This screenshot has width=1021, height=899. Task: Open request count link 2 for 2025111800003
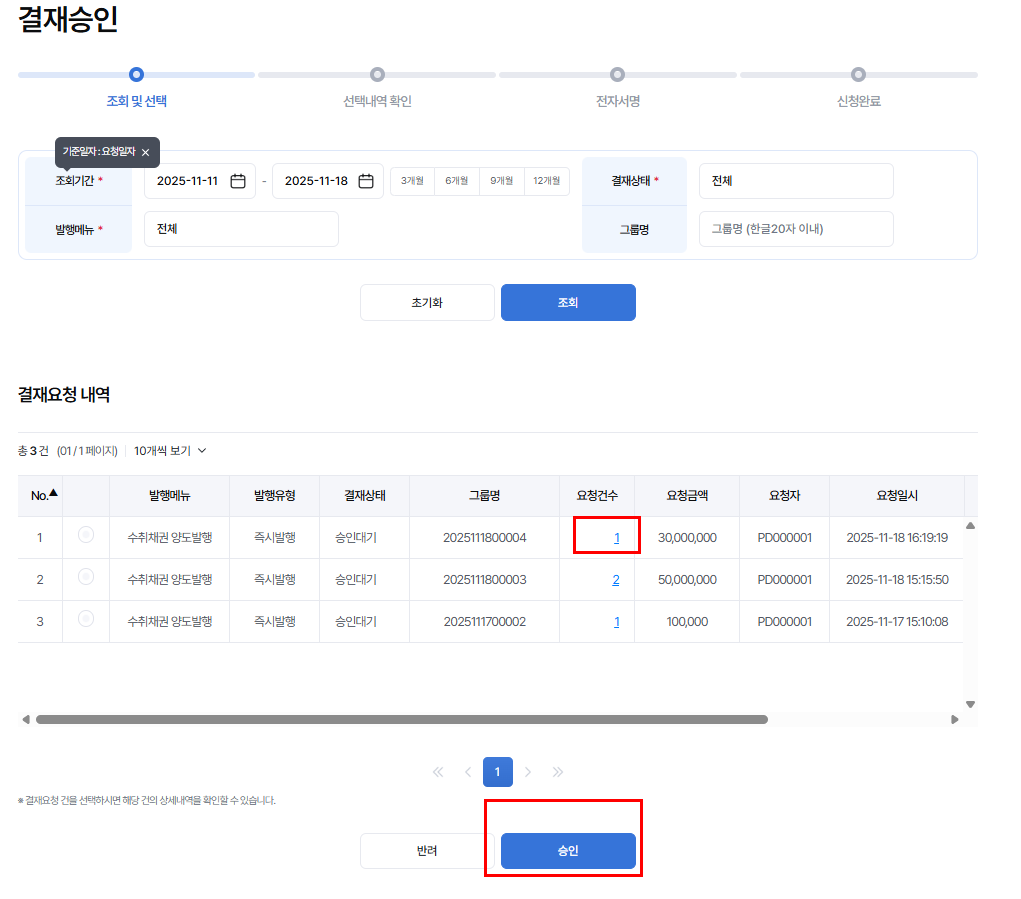click(x=616, y=579)
